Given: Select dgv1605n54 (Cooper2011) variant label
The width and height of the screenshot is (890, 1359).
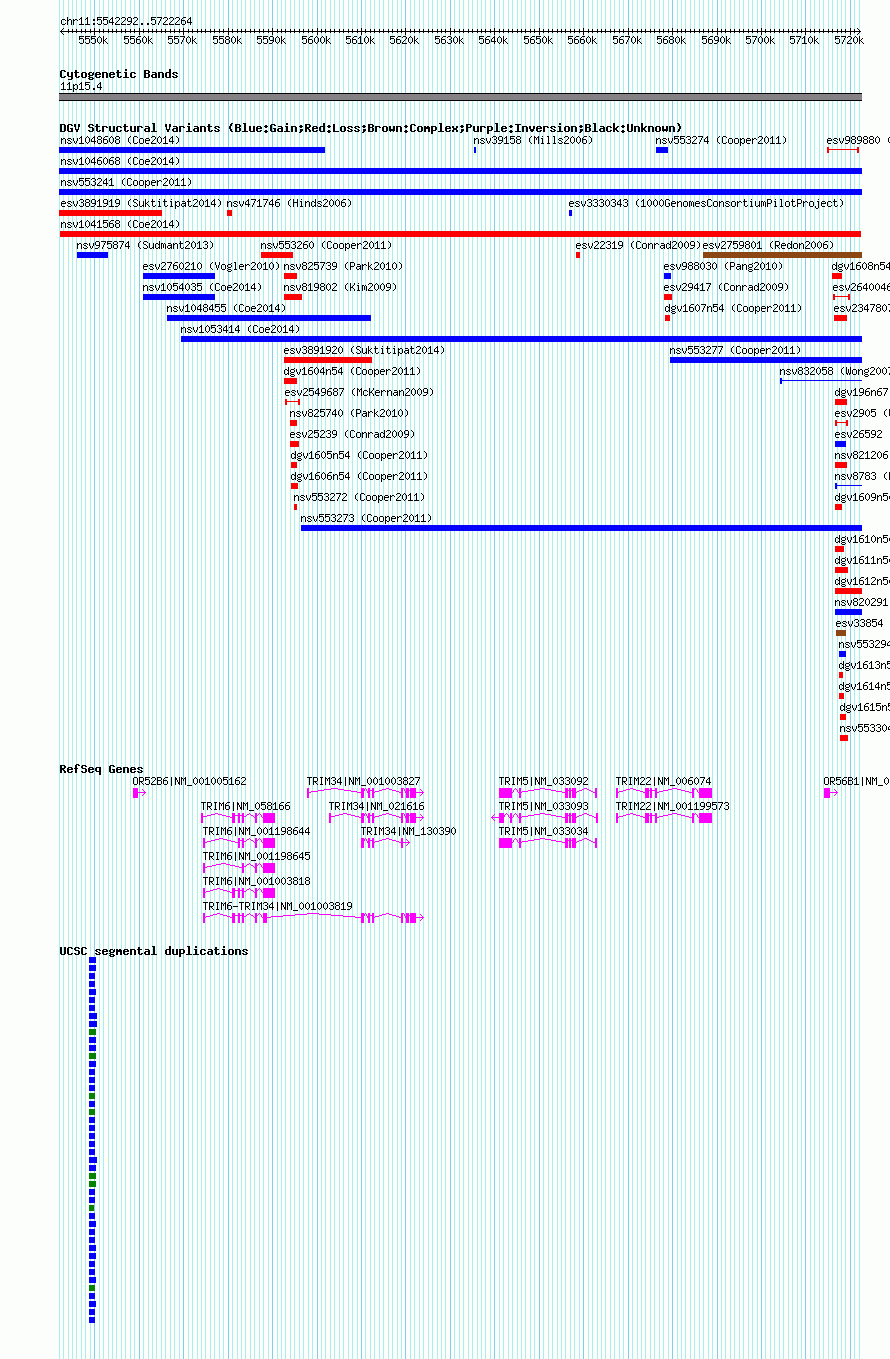Looking at the screenshot, I should click(359, 455).
